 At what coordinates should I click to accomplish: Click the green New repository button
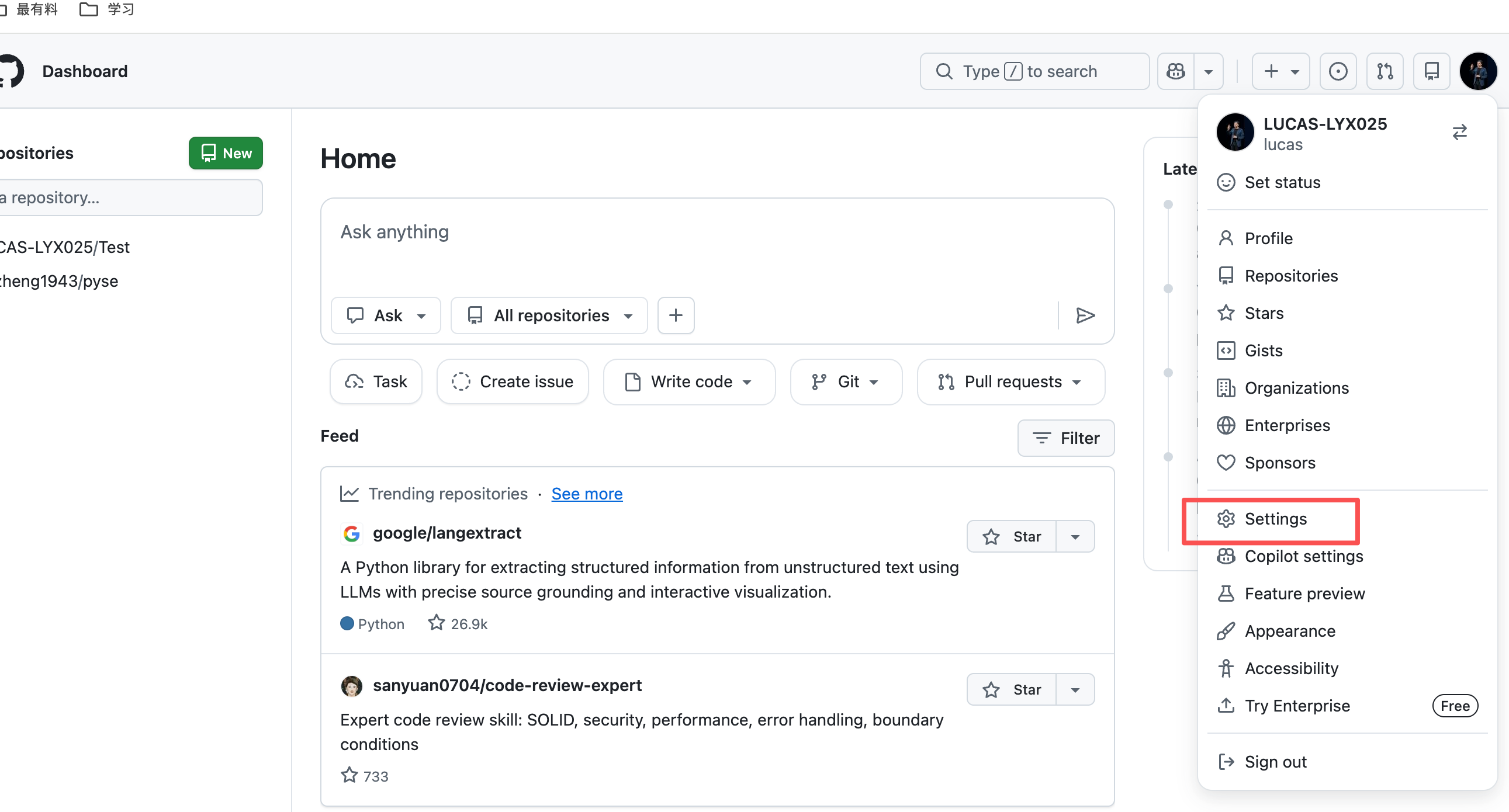[226, 154]
